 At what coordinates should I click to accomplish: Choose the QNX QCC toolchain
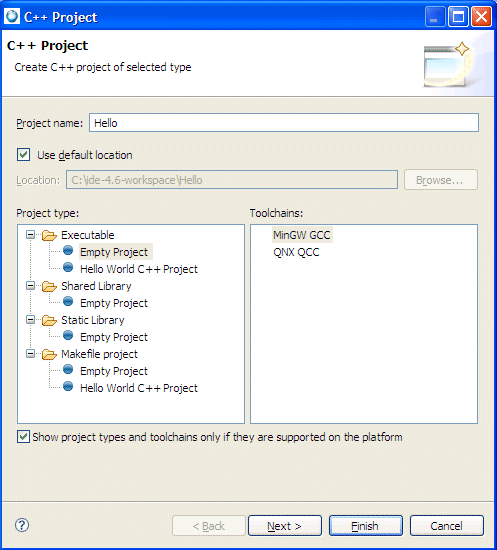296,252
